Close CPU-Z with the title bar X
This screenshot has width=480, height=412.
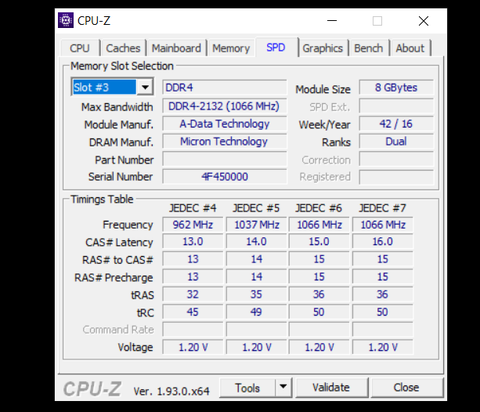point(423,21)
